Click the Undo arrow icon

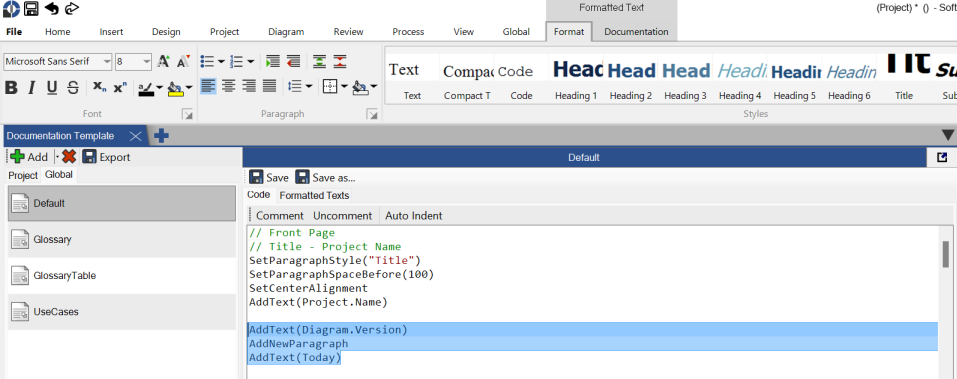[x=51, y=8]
